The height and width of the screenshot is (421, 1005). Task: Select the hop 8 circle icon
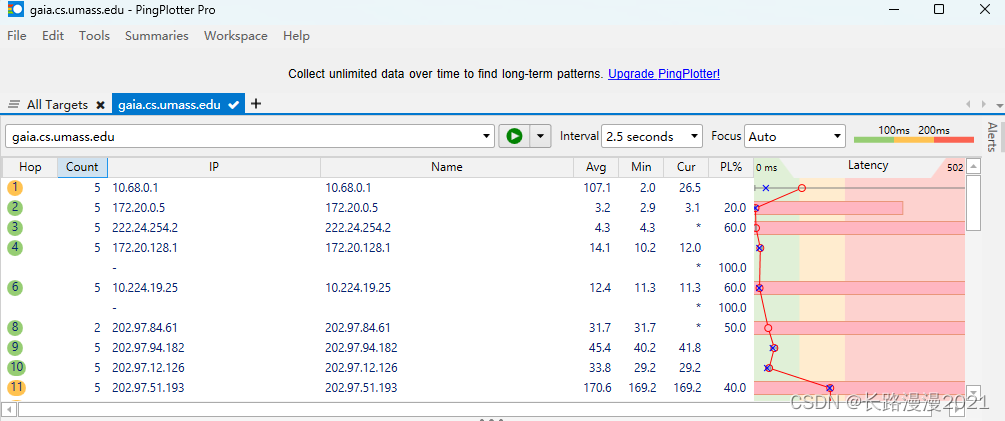(15, 327)
